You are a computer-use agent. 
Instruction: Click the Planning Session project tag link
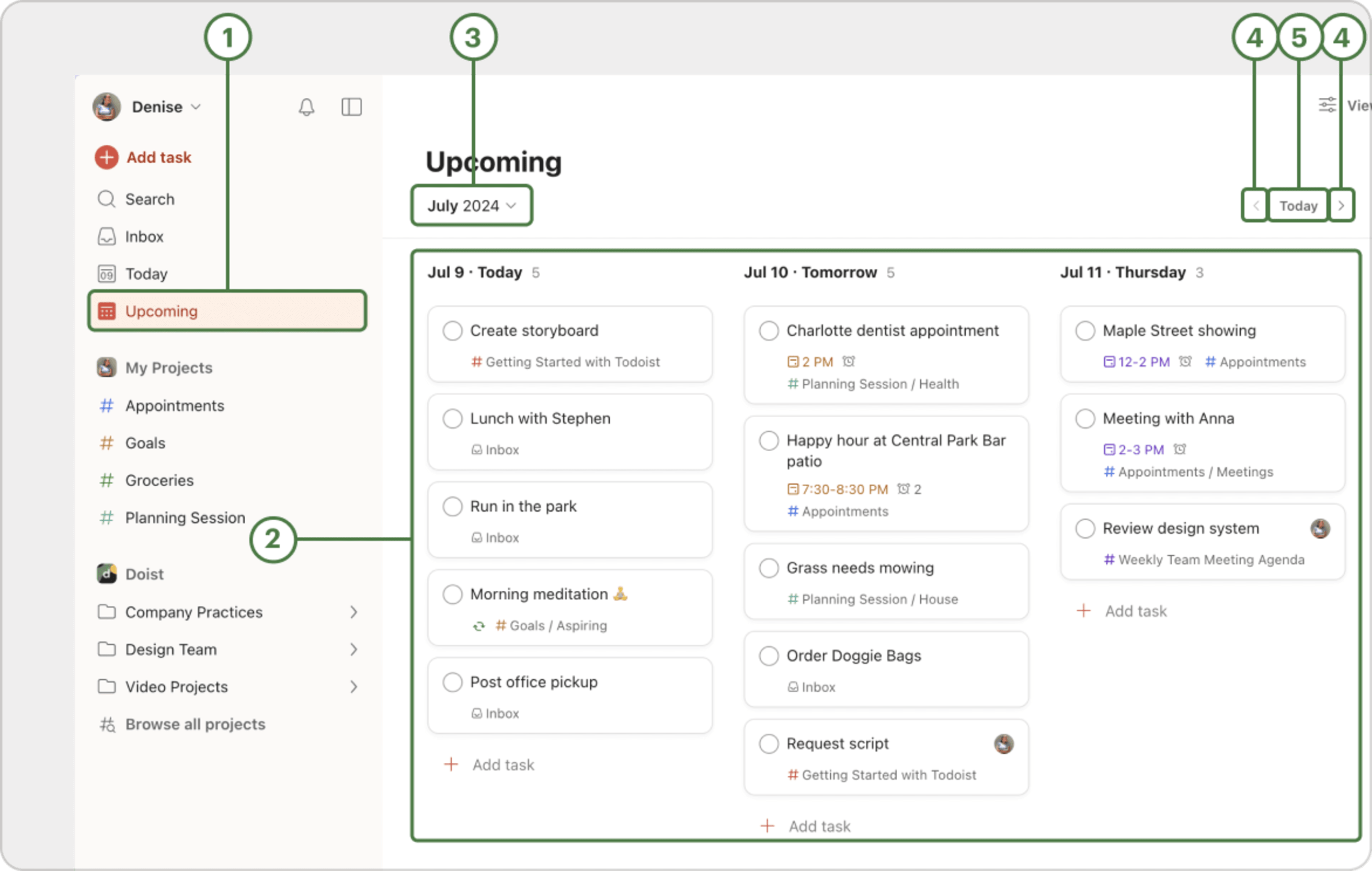(x=183, y=517)
